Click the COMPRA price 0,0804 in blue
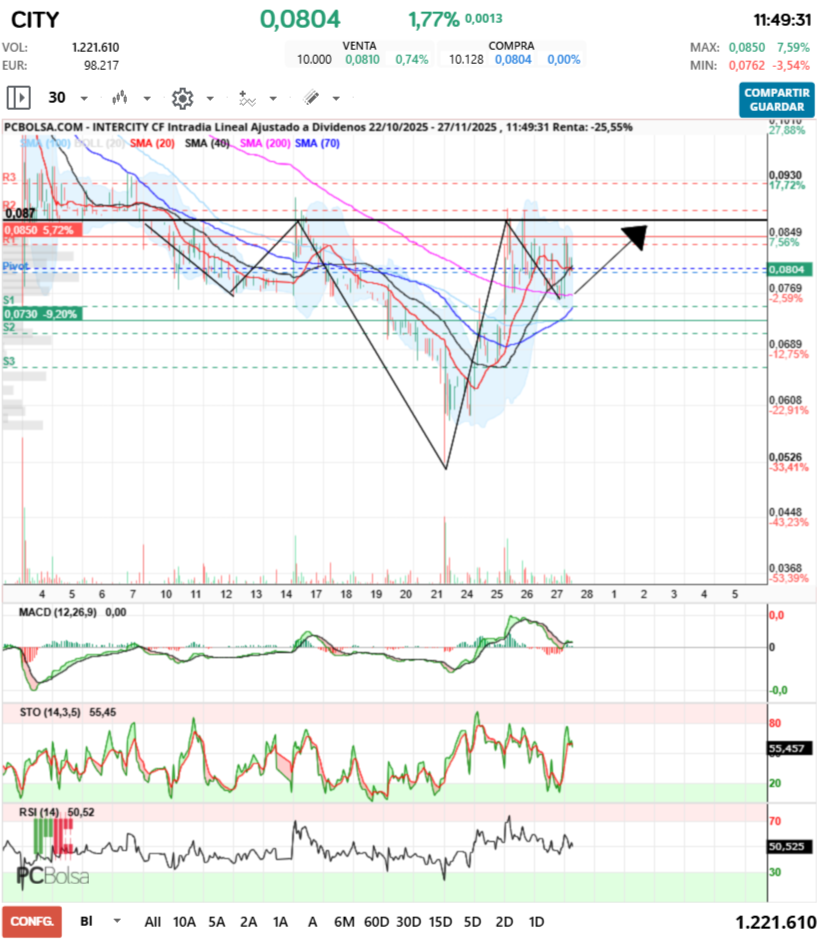The image size is (830, 943). coord(513,60)
